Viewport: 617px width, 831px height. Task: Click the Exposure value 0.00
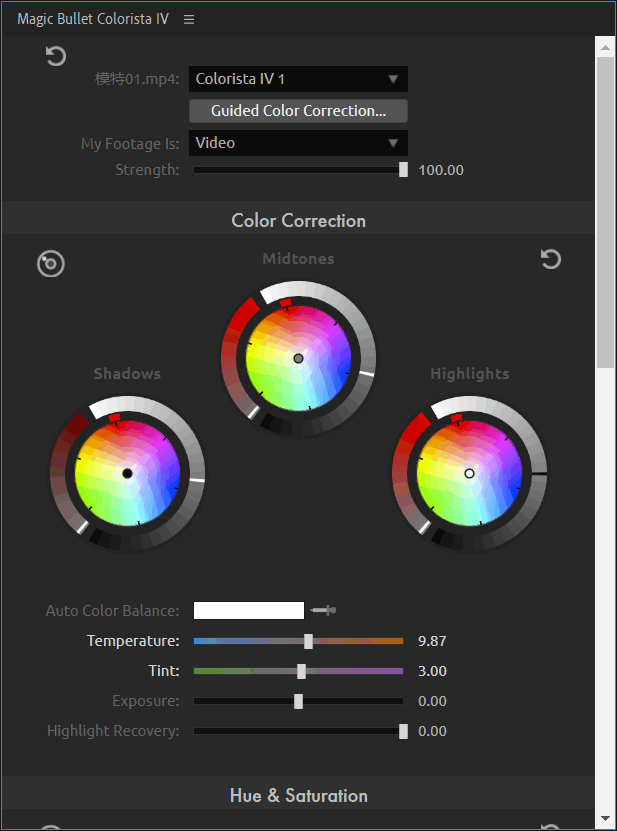point(432,701)
